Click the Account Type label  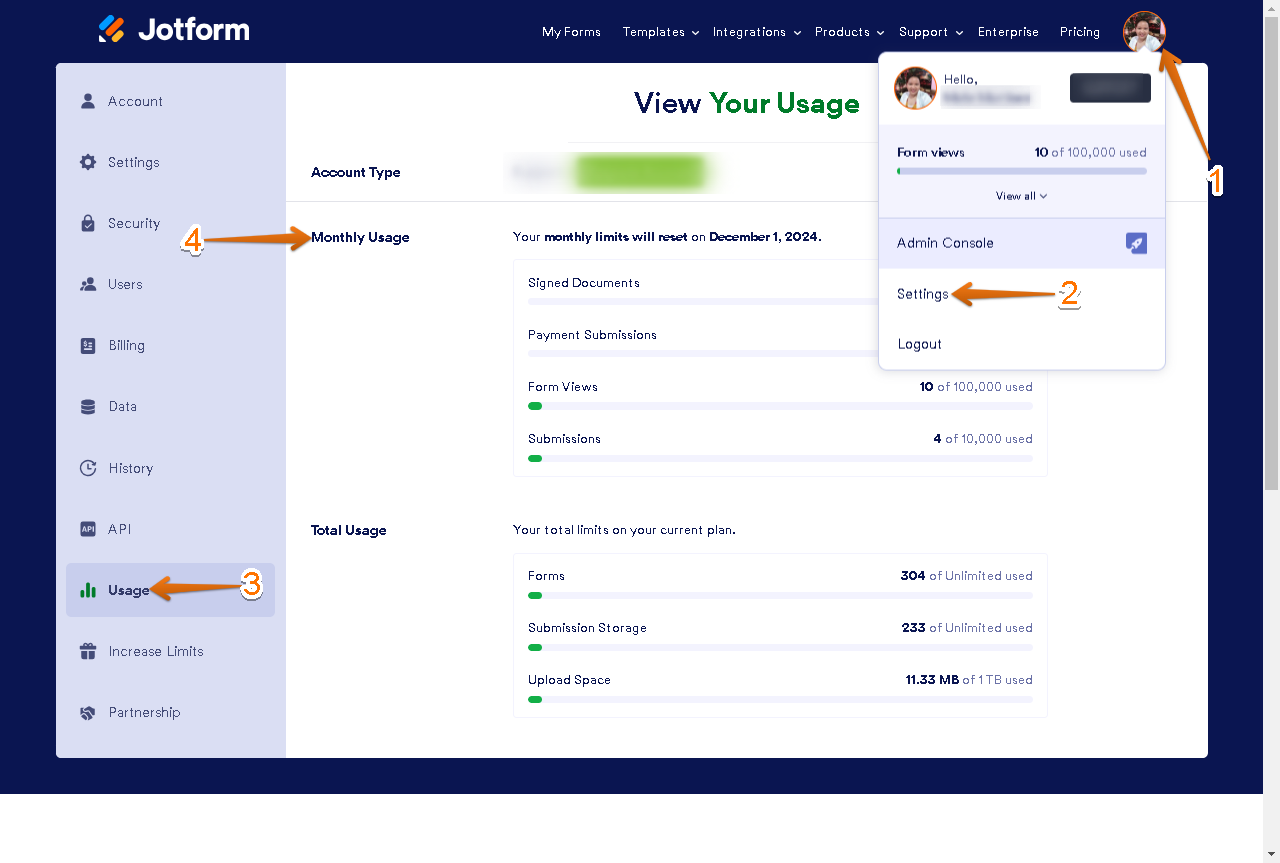click(x=355, y=172)
